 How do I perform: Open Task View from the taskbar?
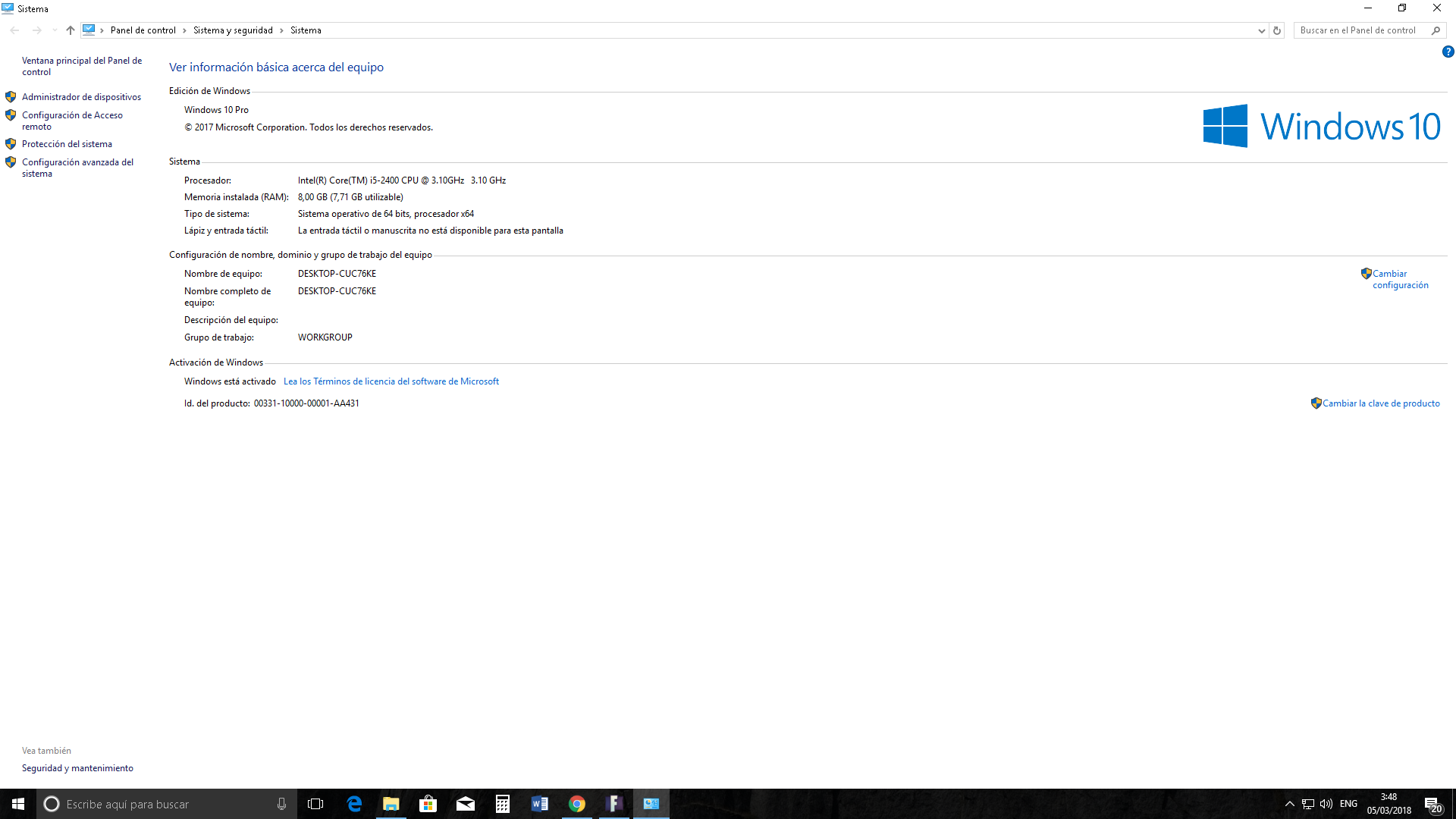point(315,804)
